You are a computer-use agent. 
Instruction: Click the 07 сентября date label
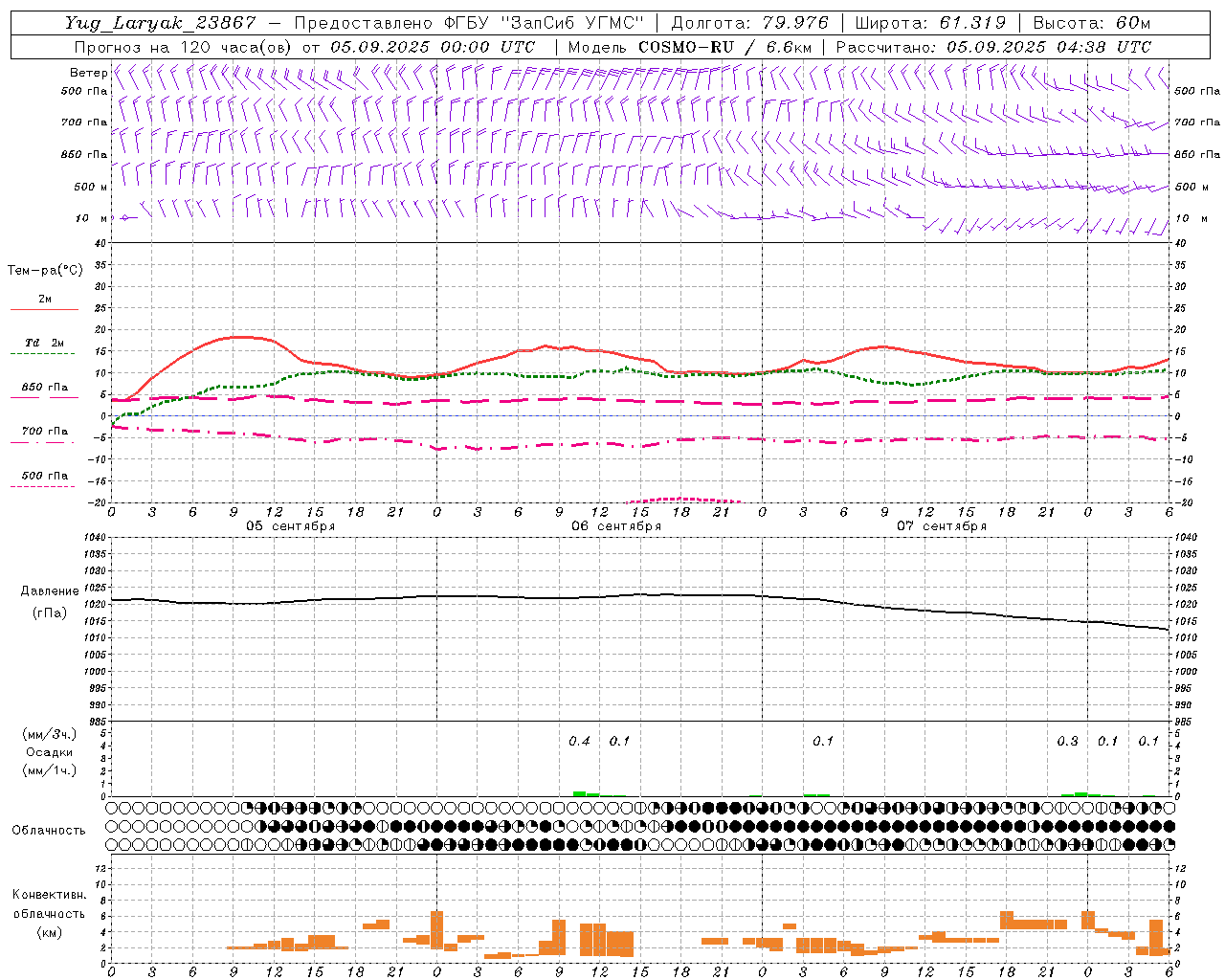click(942, 526)
